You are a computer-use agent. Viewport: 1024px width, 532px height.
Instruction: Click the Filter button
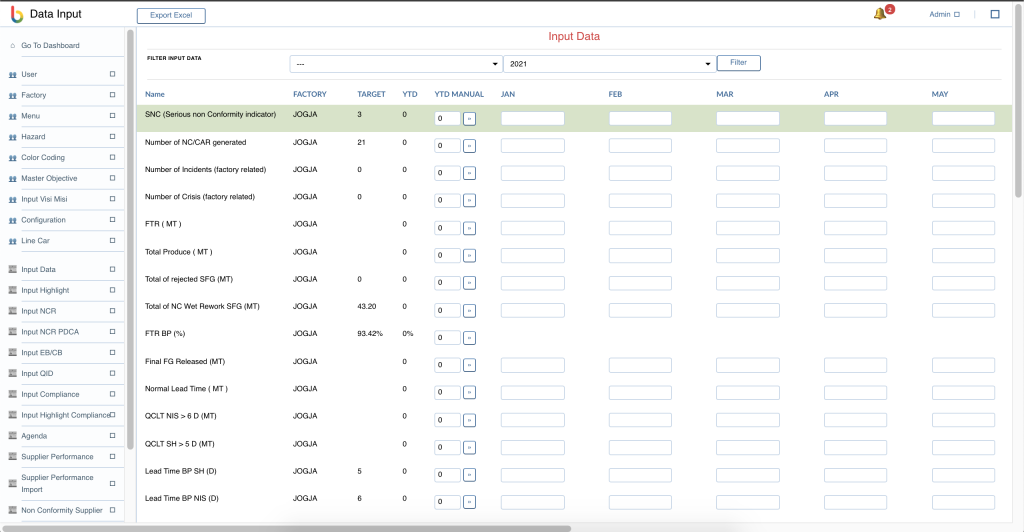[739, 63]
